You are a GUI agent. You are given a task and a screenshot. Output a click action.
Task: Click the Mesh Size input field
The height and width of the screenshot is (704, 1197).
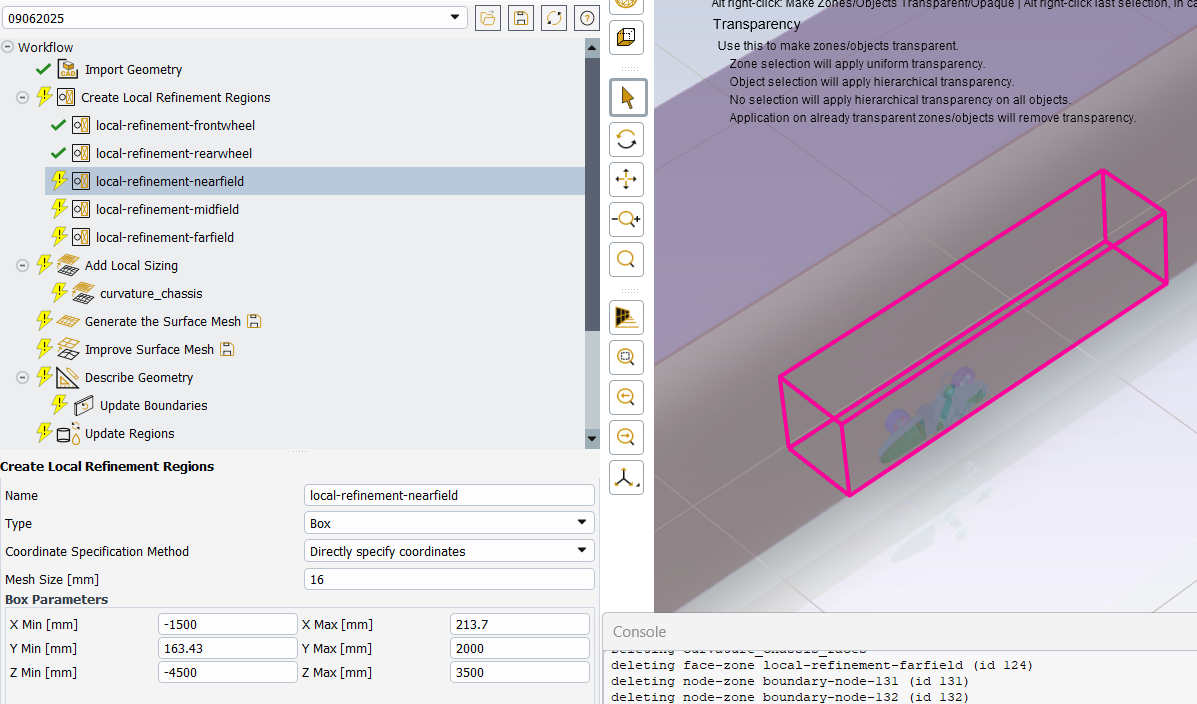pos(448,579)
